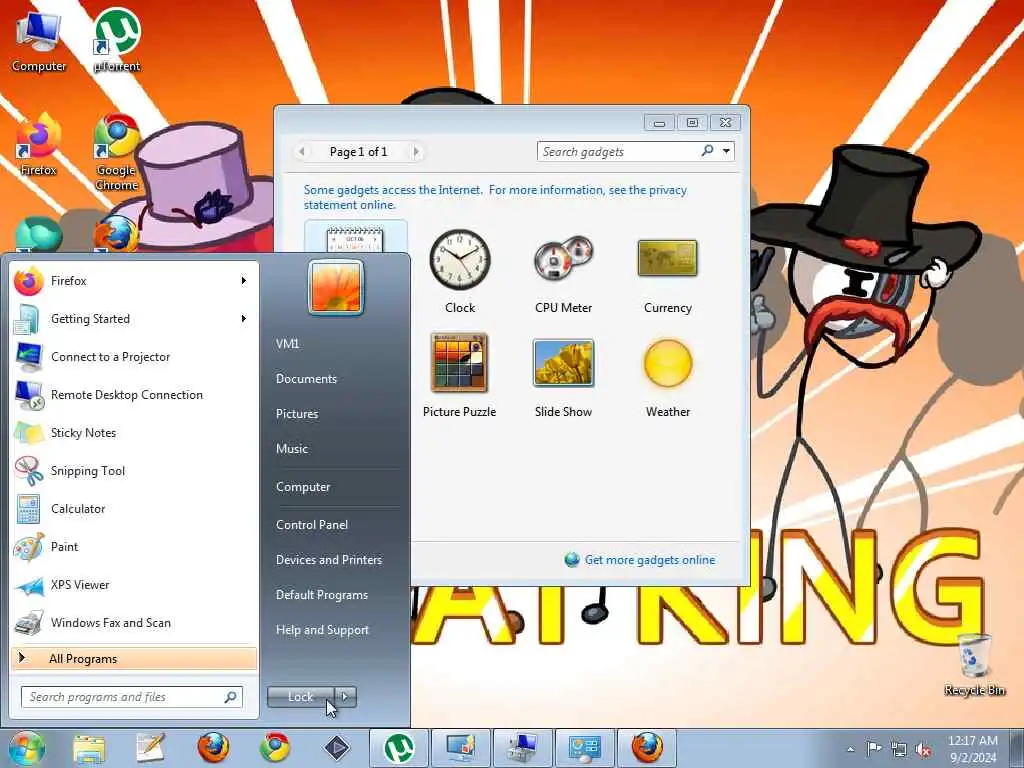The image size is (1024, 768).
Task: Click the Windows Start orb
Action: point(27,748)
